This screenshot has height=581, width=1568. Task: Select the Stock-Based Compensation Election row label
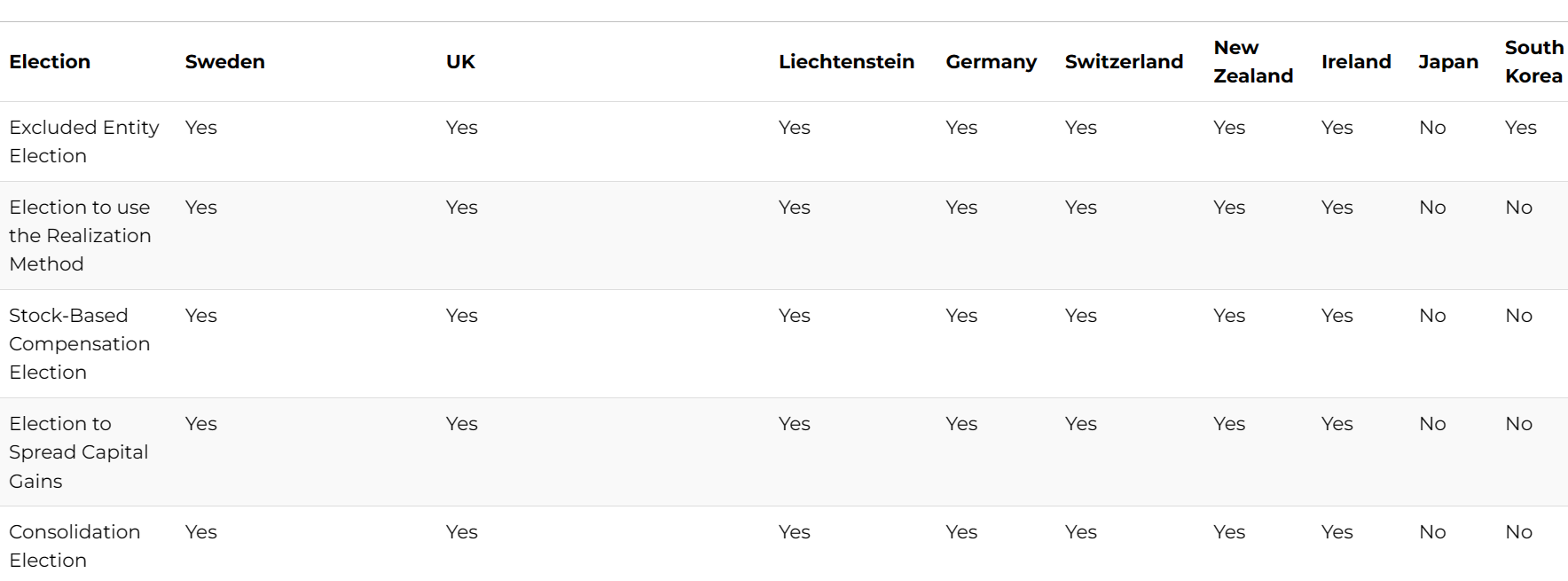80,344
